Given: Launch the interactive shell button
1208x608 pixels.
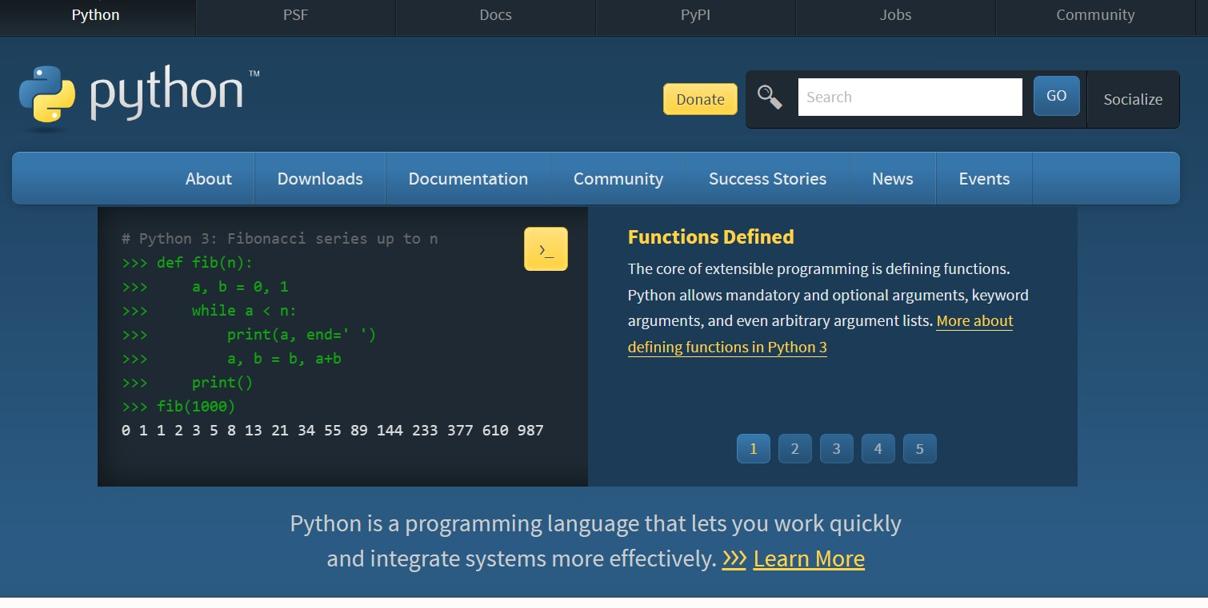Looking at the screenshot, I should tap(546, 249).
